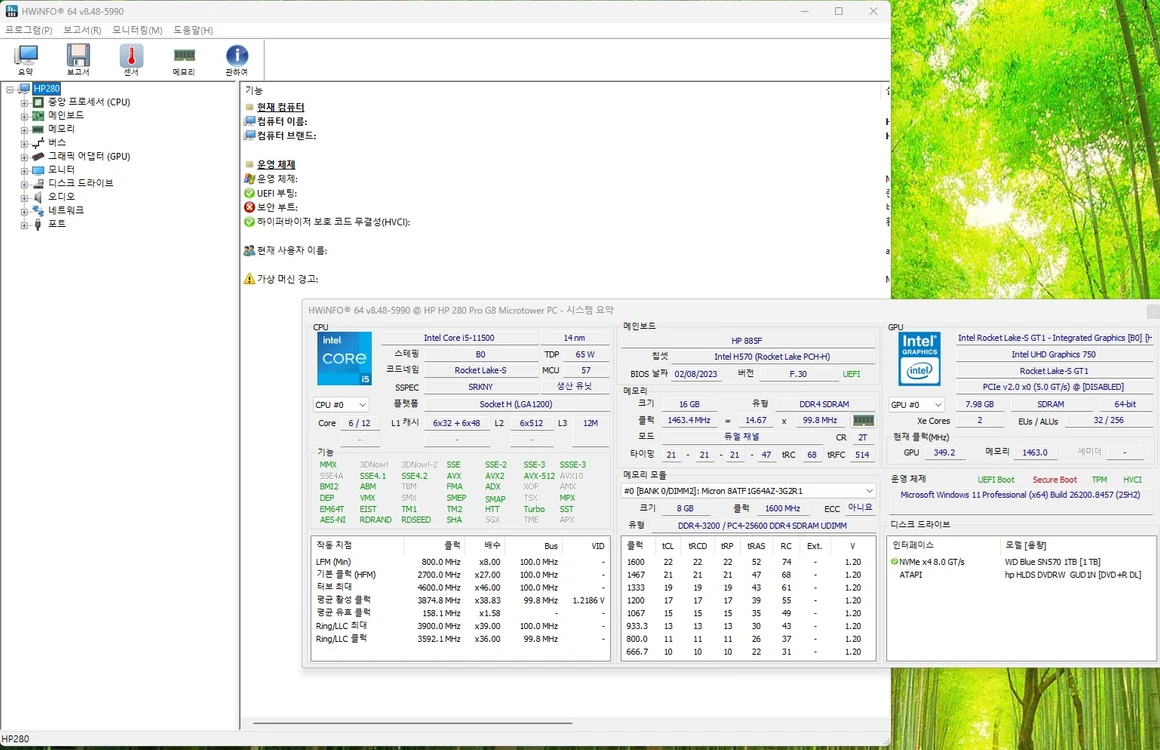Click the 생산 유닛 button
1160x750 pixels.
click(x=574, y=386)
